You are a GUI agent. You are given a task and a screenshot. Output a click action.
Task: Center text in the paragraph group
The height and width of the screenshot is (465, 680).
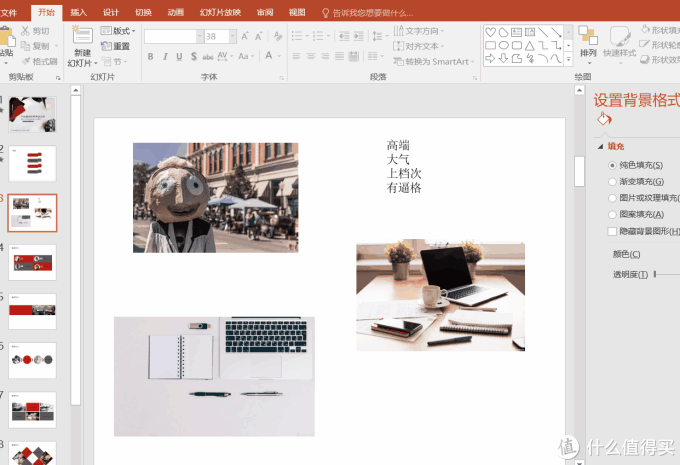(311, 56)
